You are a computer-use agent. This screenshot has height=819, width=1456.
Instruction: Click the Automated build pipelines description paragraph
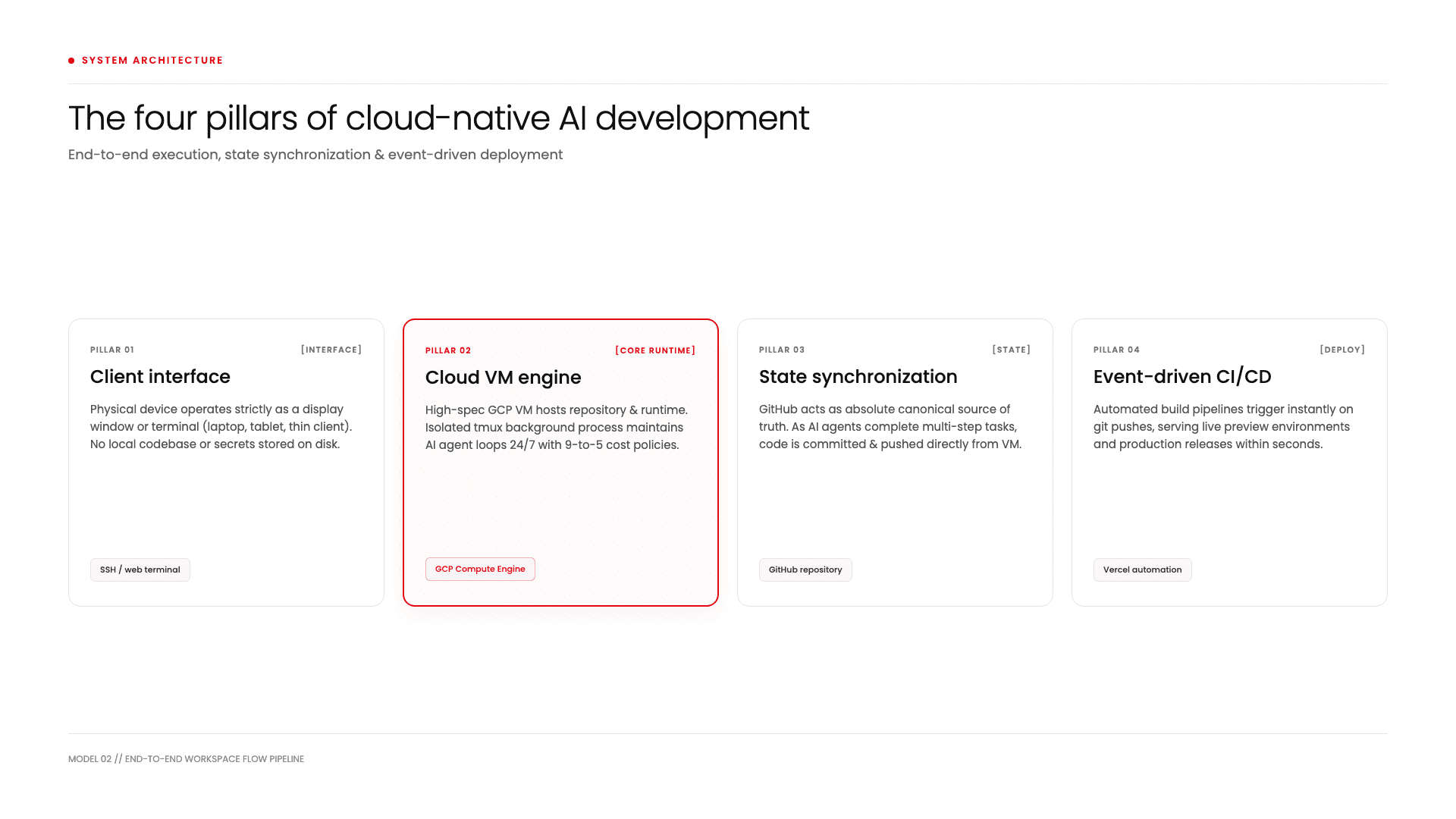[x=1223, y=427]
